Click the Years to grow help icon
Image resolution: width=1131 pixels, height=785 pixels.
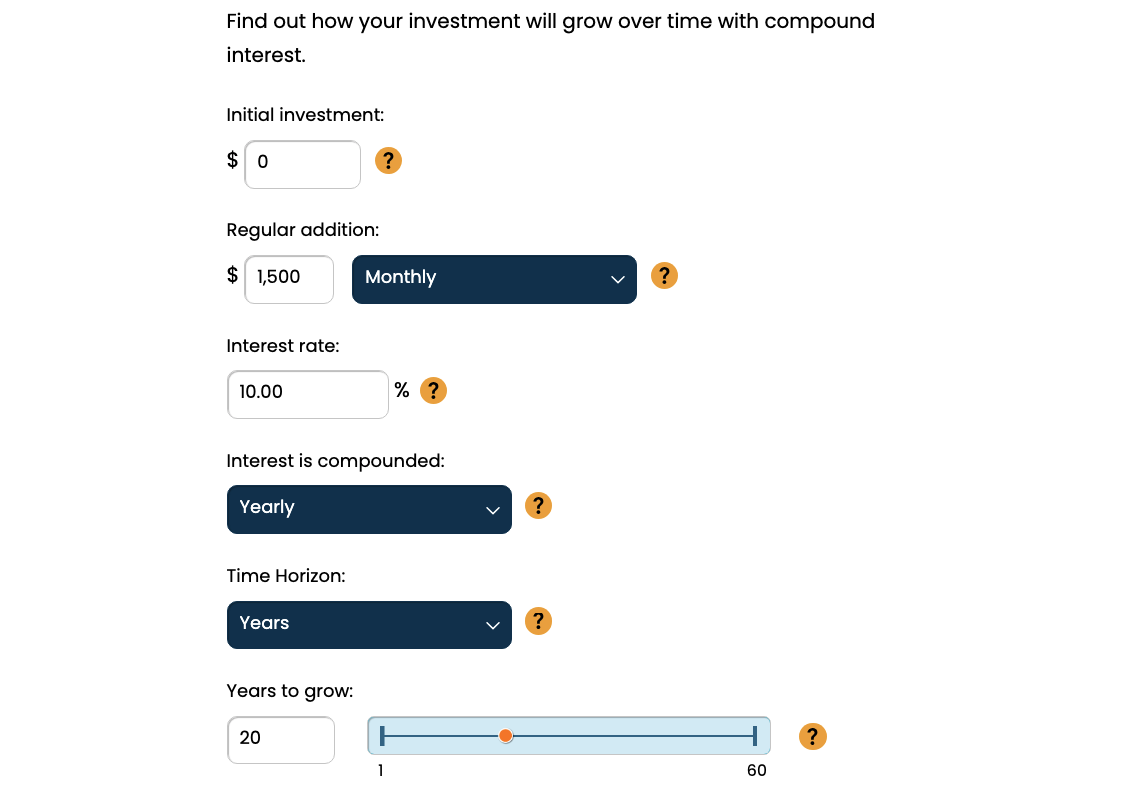[x=813, y=737]
